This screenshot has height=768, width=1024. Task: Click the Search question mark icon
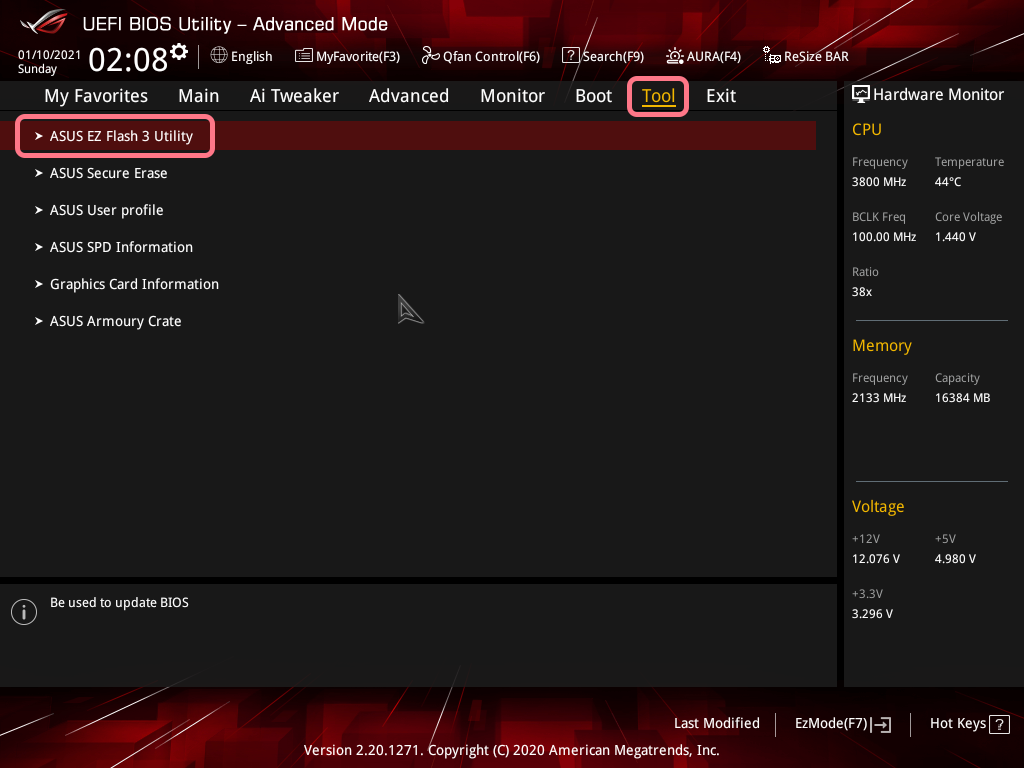click(570, 56)
